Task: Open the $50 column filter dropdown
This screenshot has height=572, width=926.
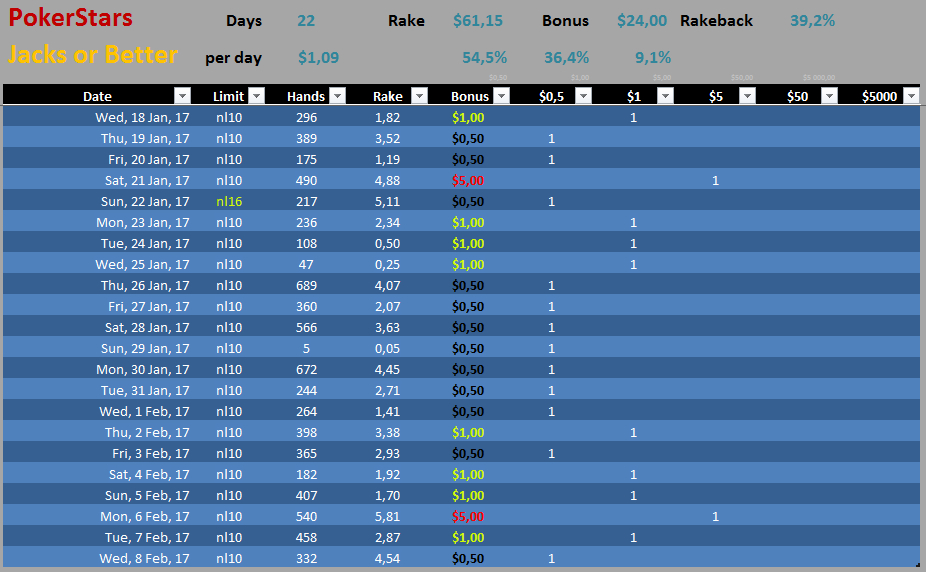Action: 830,96
